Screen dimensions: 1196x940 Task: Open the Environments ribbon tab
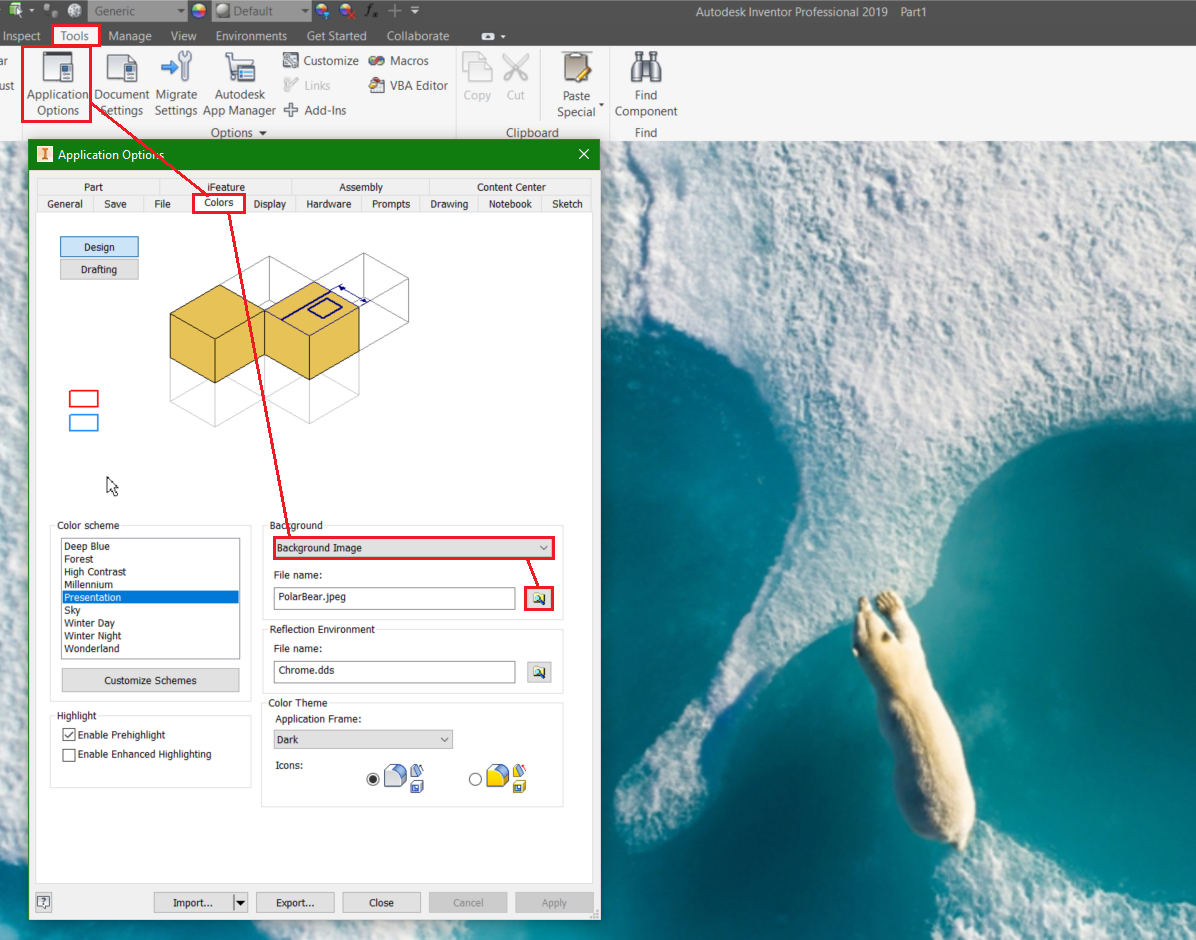point(251,35)
